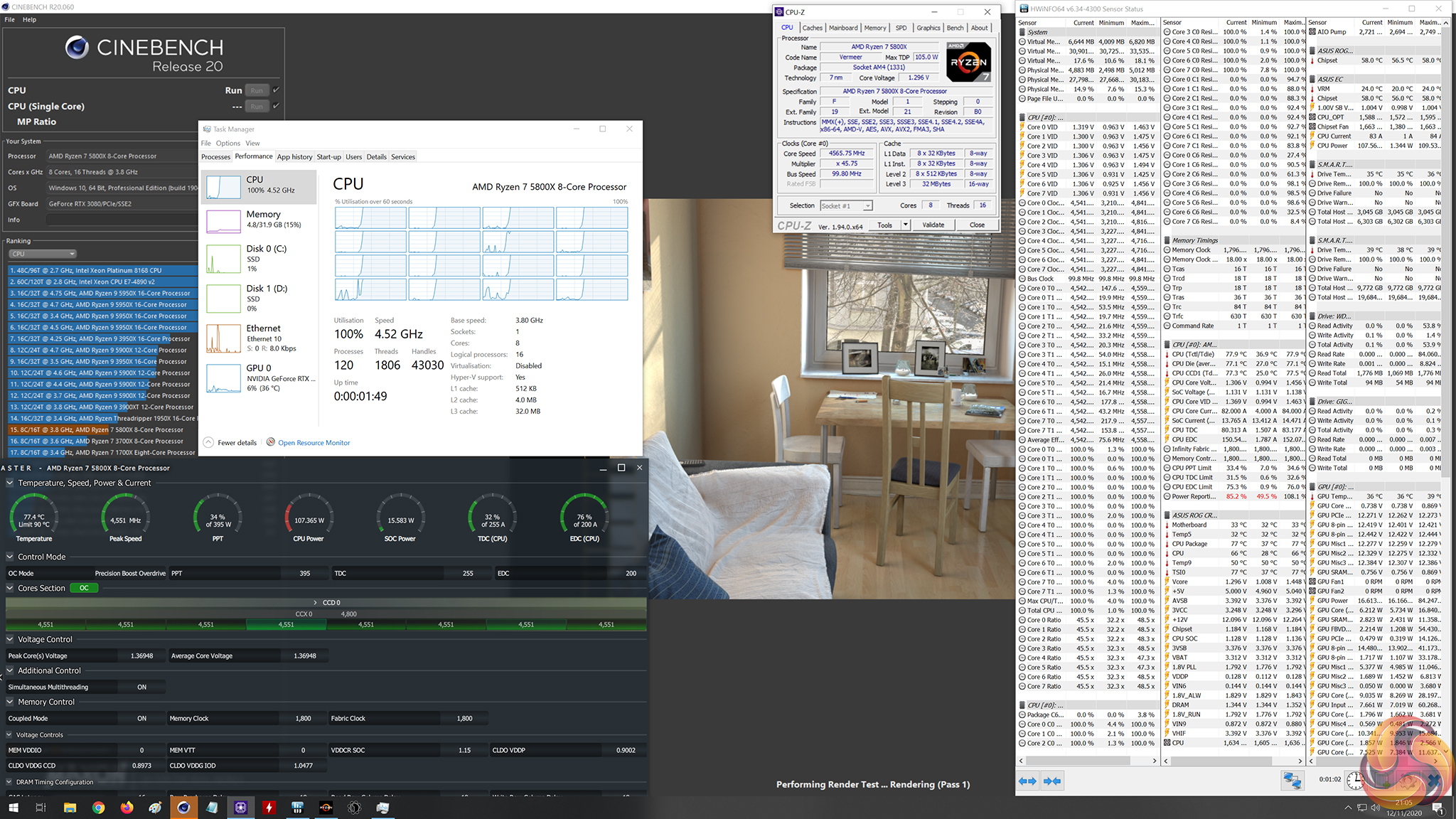Image resolution: width=1456 pixels, height=819 pixels.
Task: Open the CPU ranking dropdown in Cinebench
Action: coord(43,254)
